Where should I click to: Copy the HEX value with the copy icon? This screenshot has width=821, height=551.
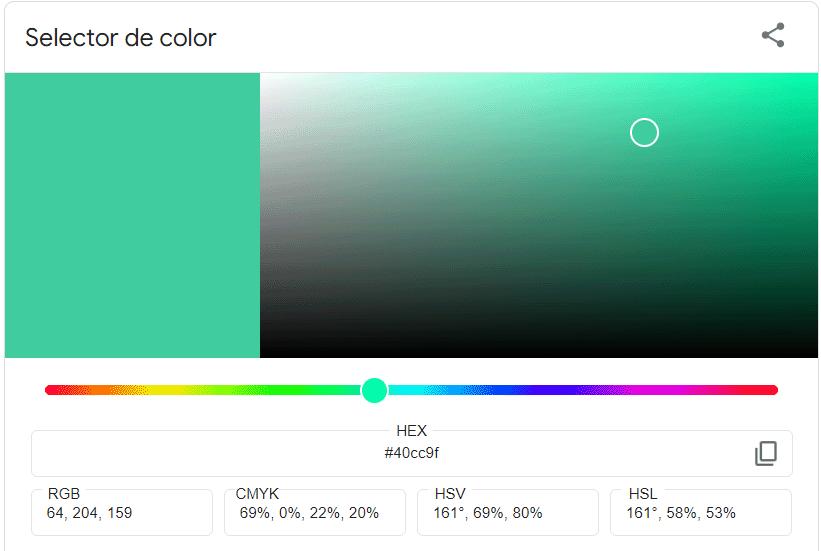pos(765,454)
